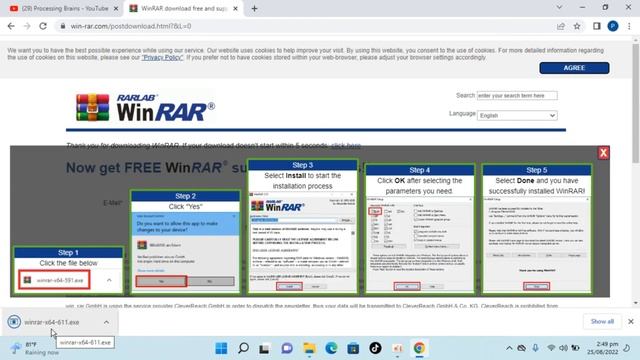Open Microsoft Store from the taskbar
640x360 pixels.
353,348
